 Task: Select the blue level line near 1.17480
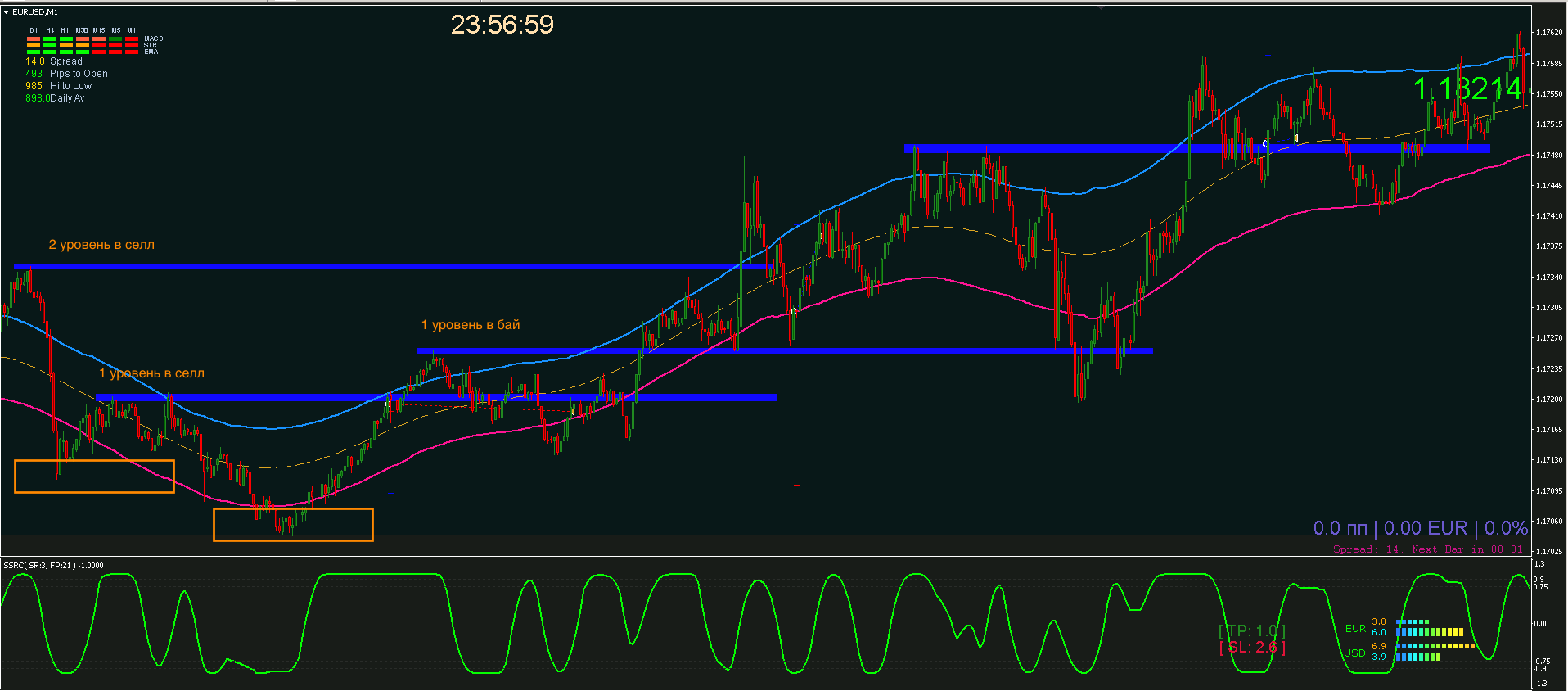(1197, 149)
